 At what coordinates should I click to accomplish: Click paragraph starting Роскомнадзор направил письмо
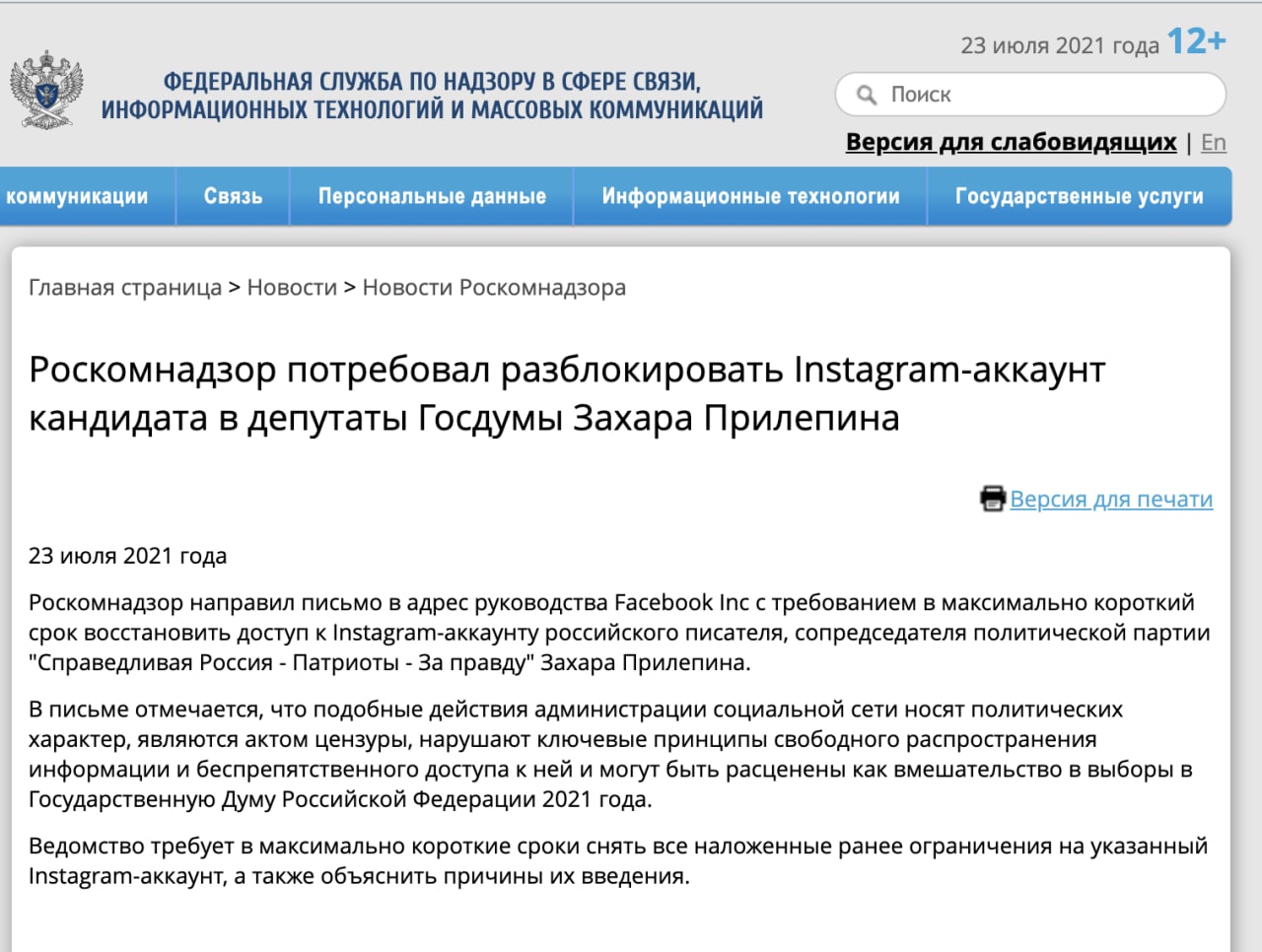coord(619,633)
